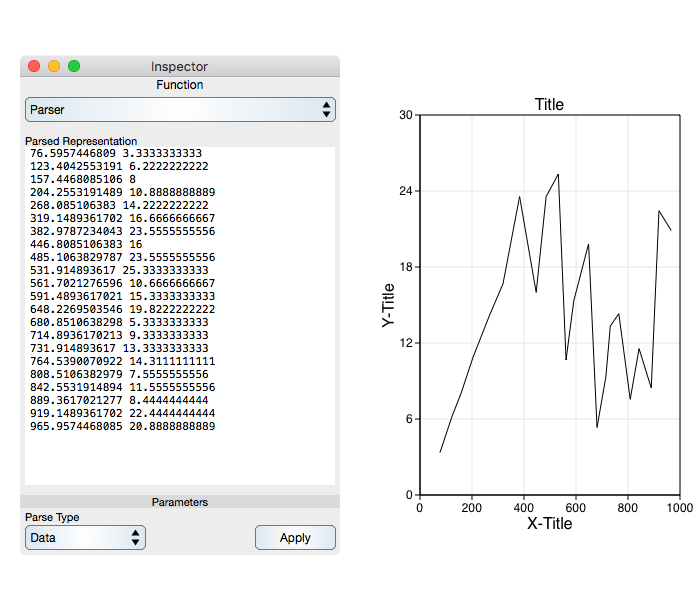Select row 268.085106383 14.2222222222
The width and height of the screenshot is (700, 600).
click(x=119, y=205)
